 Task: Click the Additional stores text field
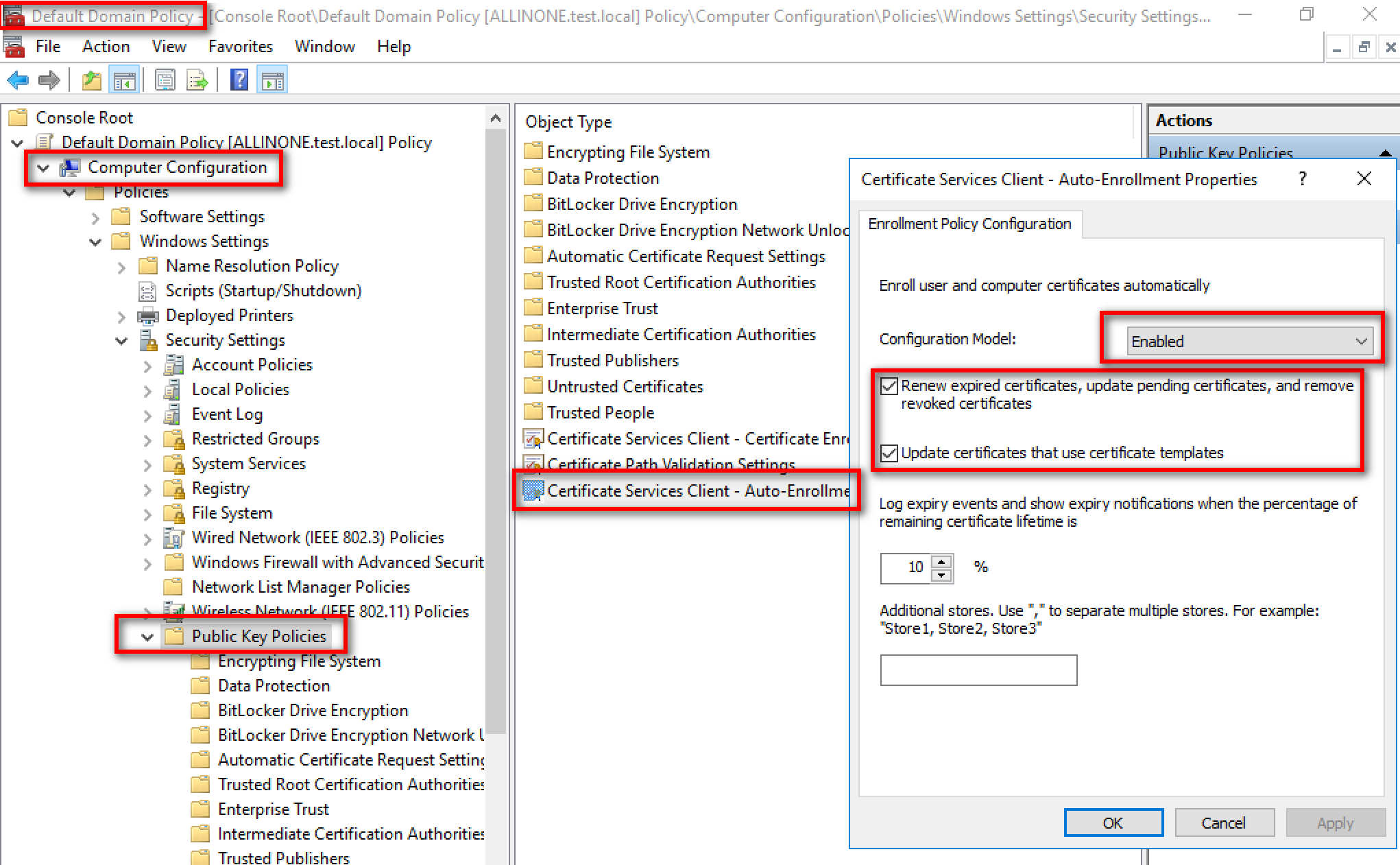click(x=978, y=670)
